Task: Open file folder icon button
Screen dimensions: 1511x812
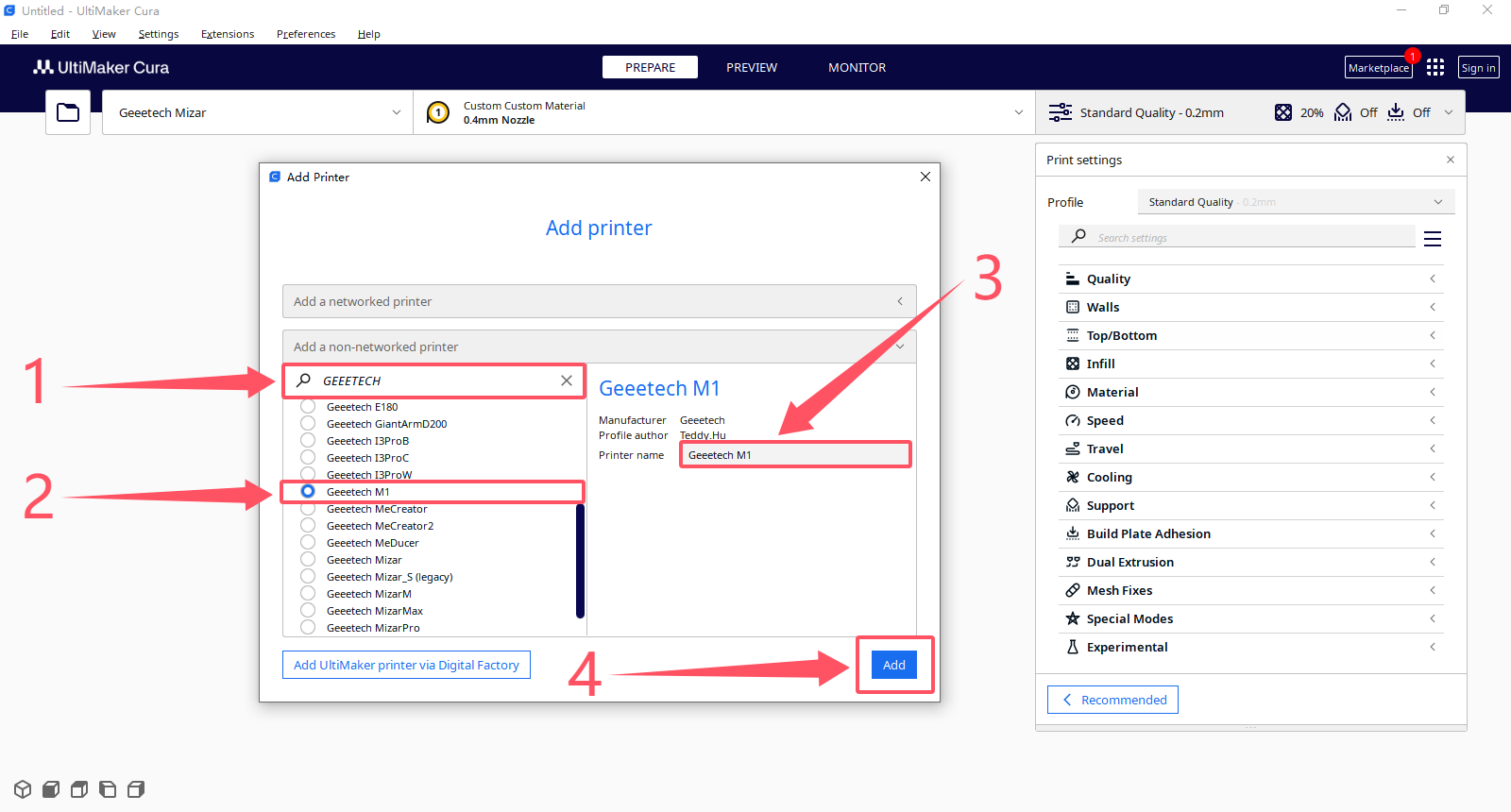Action: (x=68, y=112)
